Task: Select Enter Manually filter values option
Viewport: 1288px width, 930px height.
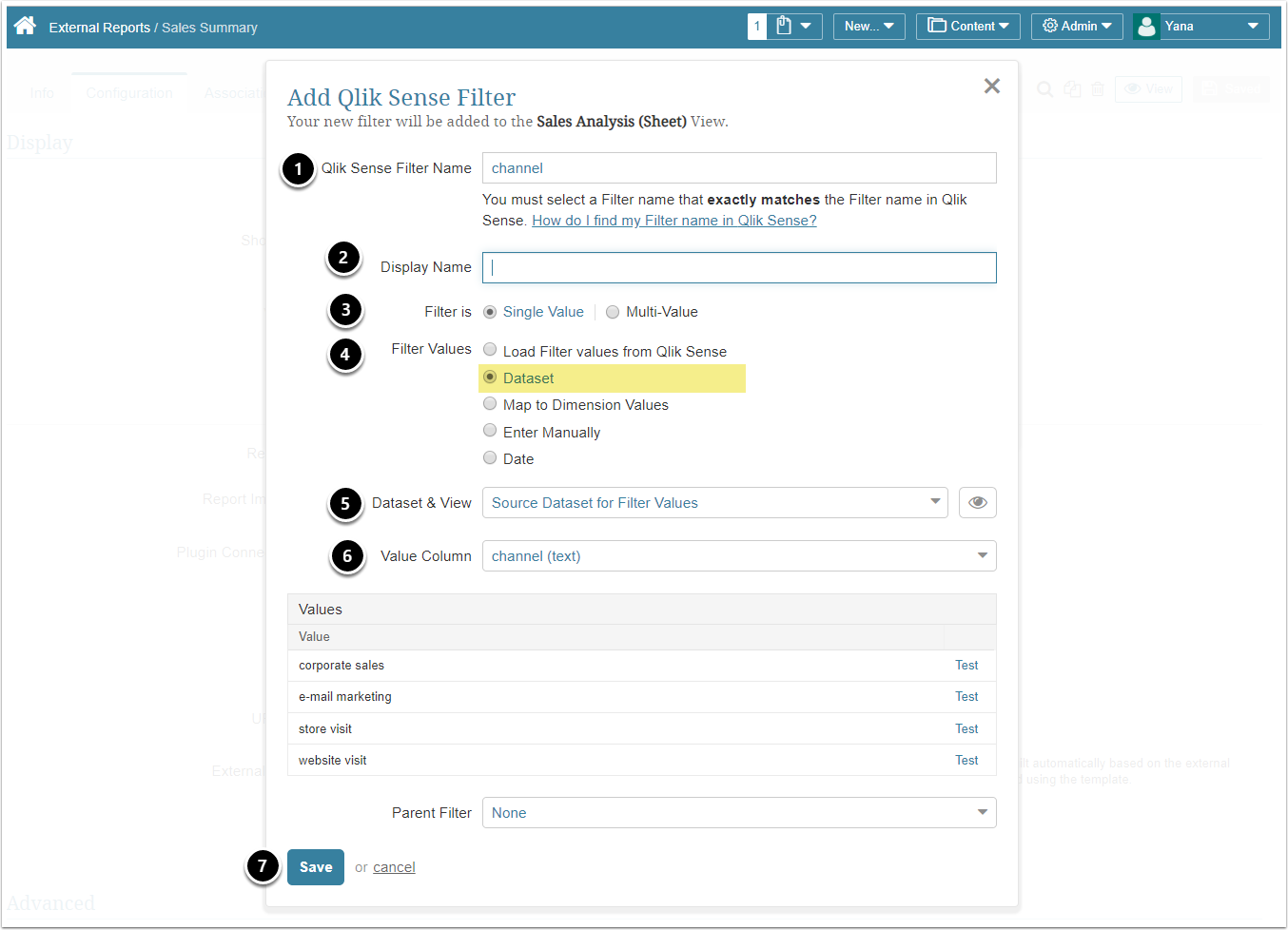Action: [490, 431]
